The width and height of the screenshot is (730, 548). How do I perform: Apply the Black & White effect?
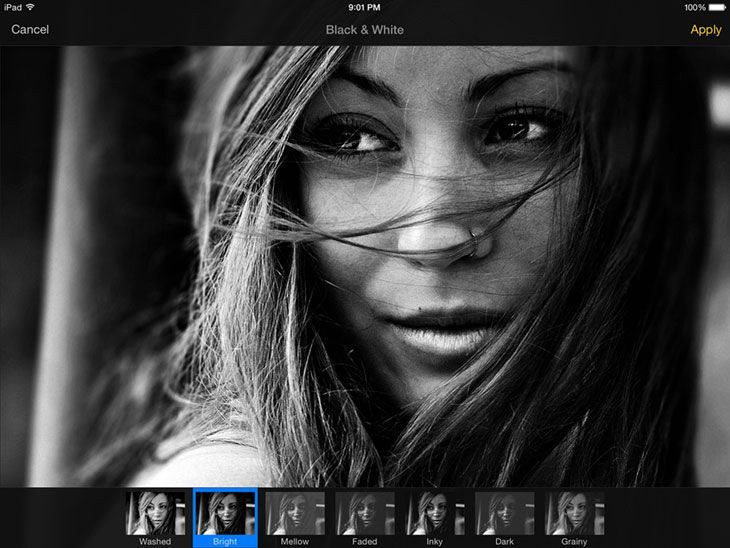click(x=706, y=30)
